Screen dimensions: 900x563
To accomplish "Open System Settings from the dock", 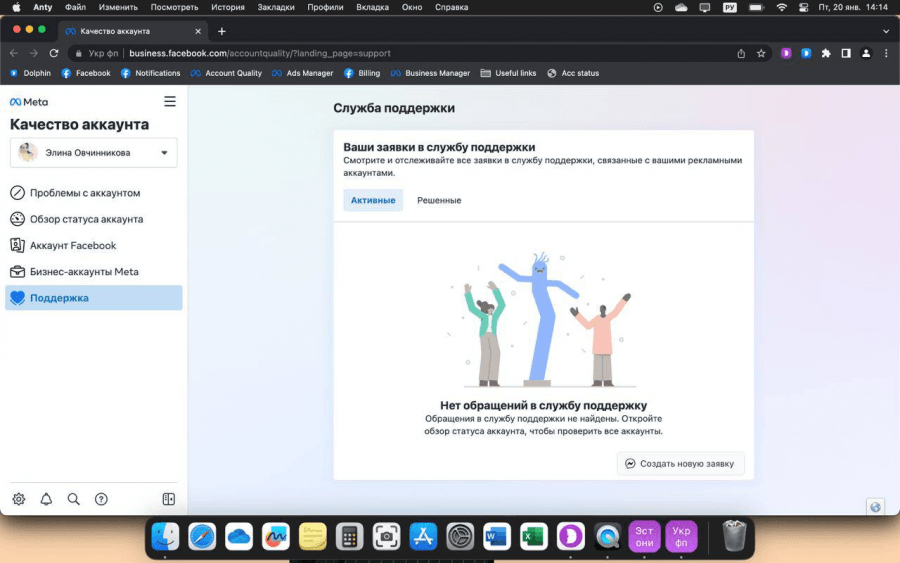I will click(x=460, y=537).
